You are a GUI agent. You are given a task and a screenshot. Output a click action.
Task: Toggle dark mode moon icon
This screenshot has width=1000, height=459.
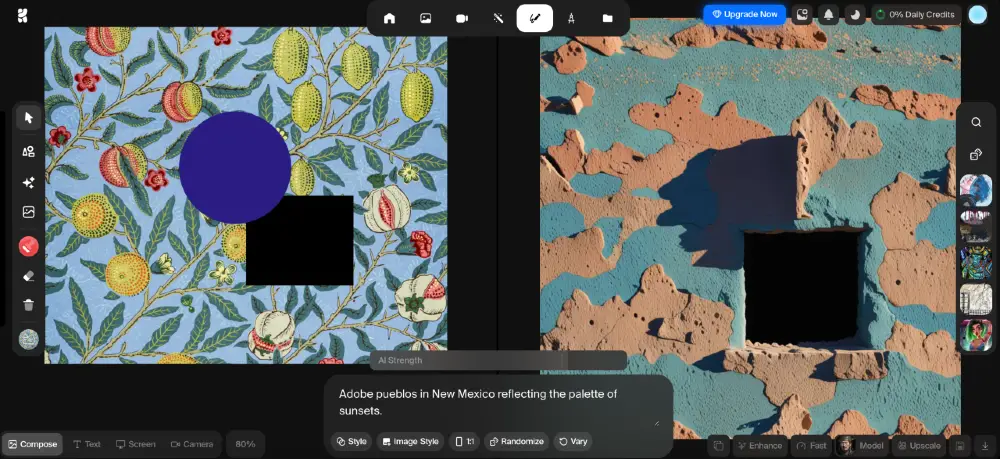pyautogui.click(x=855, y=15)
